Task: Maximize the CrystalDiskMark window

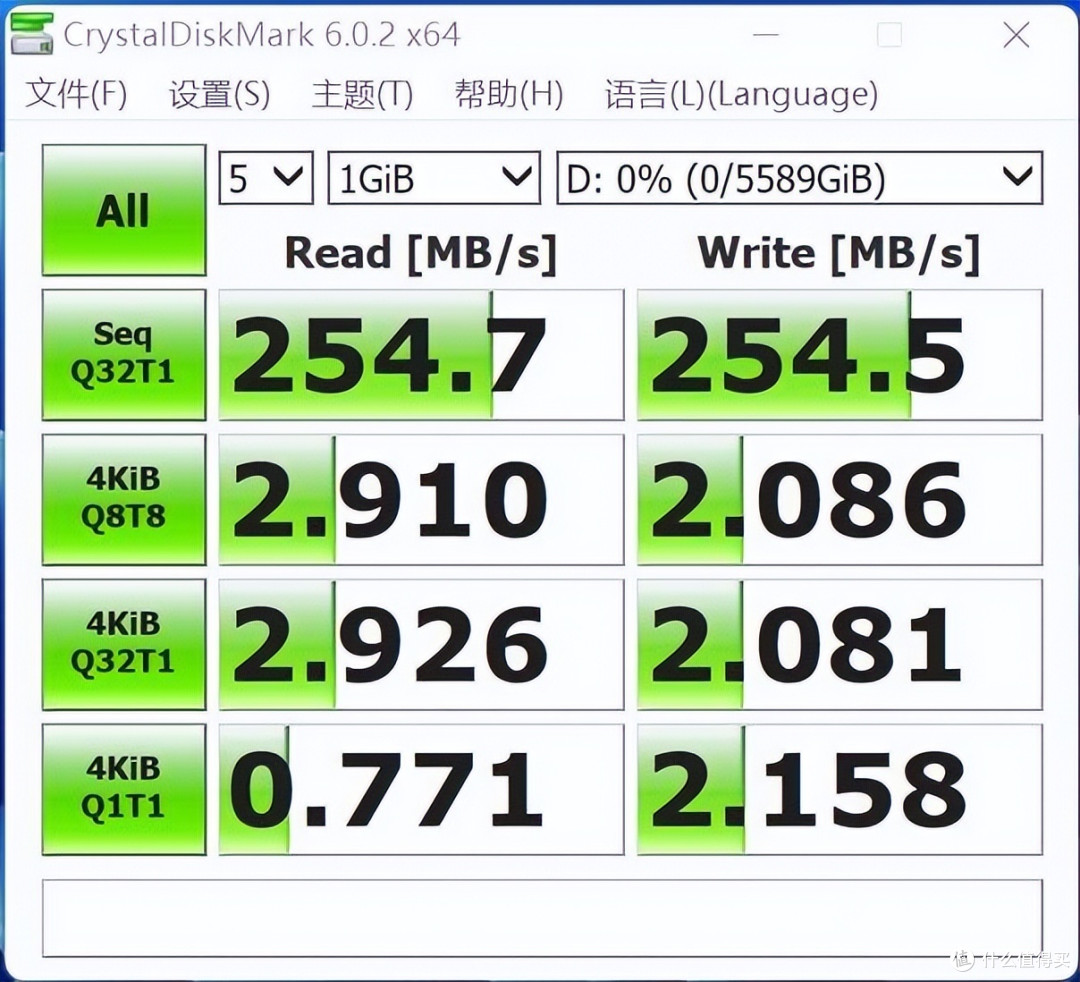Action: pyautogui.click(x=889, y=34)
